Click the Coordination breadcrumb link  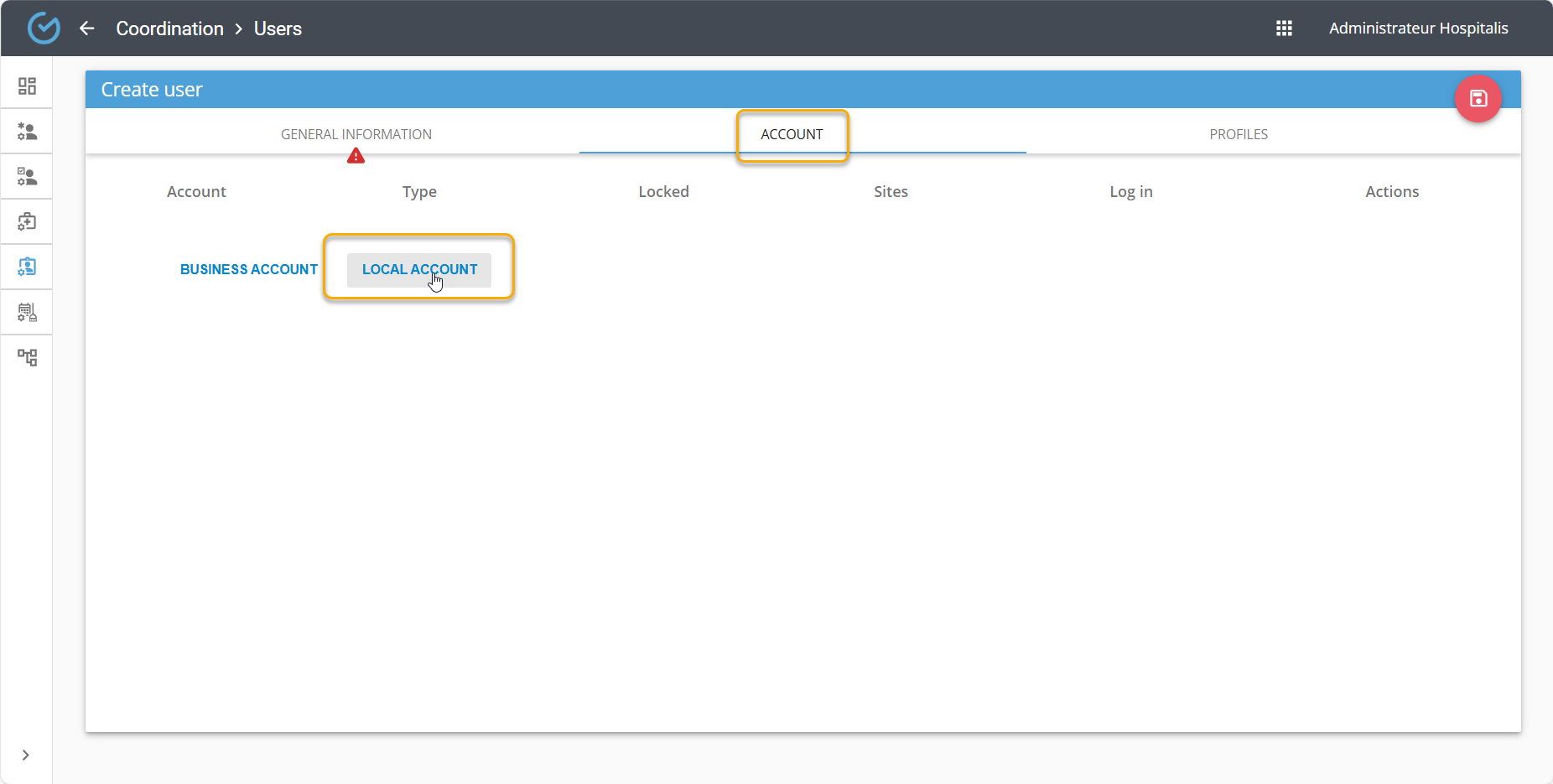(x=169, y=29)
